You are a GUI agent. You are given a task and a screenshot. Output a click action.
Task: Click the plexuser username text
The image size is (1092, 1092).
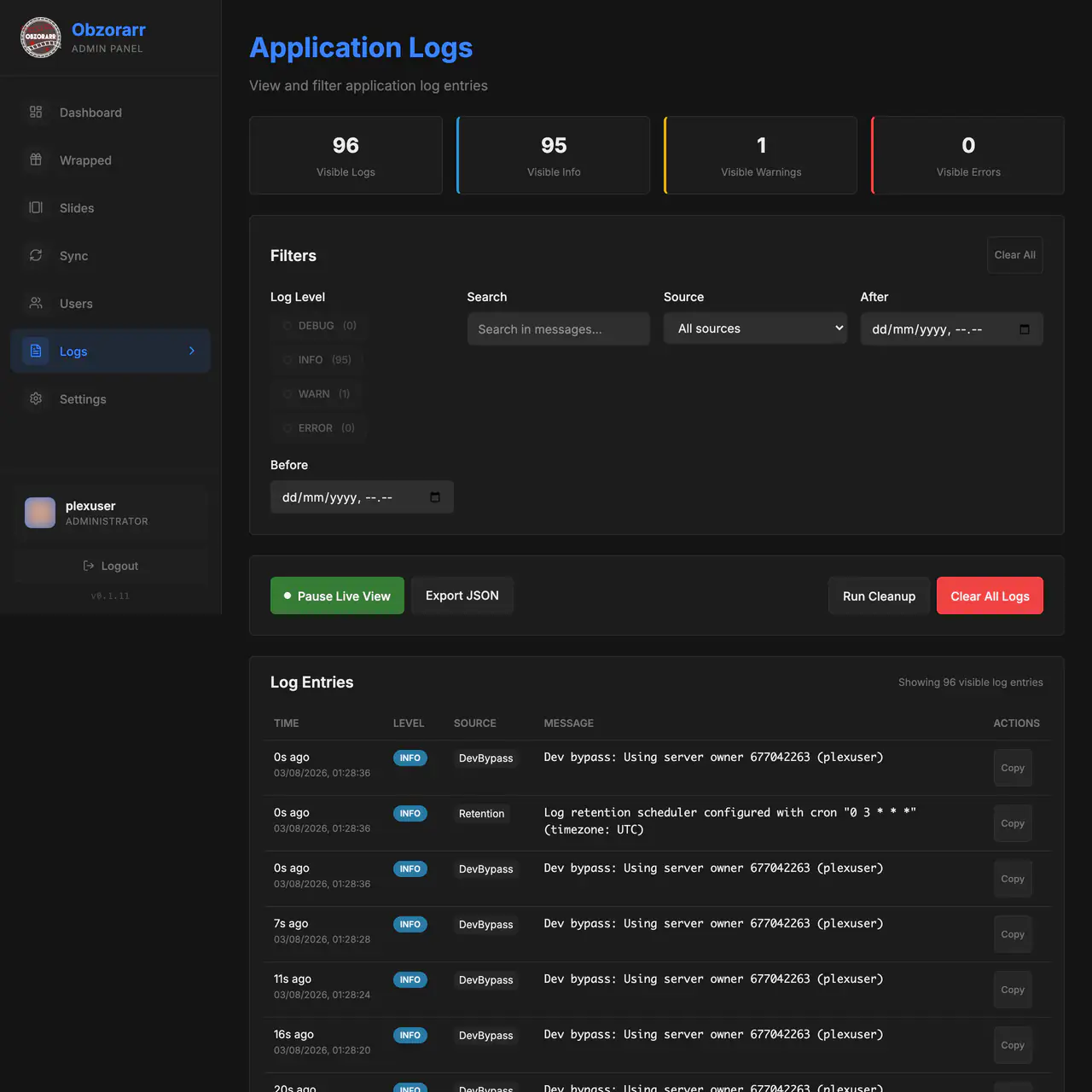pos(90,506)
